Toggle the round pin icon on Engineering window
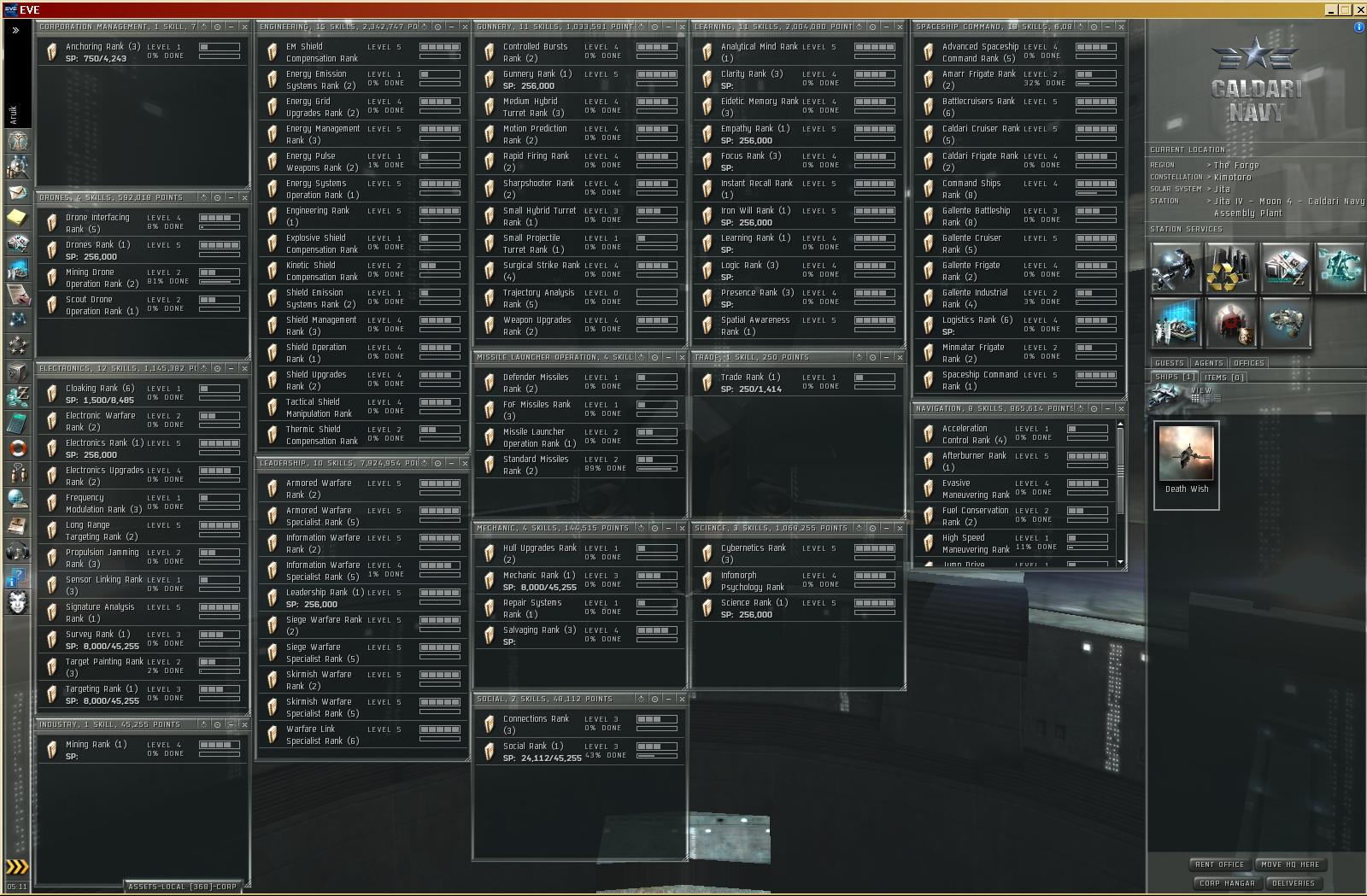This screenshot has width=1367, height=896. pos(437,27)
